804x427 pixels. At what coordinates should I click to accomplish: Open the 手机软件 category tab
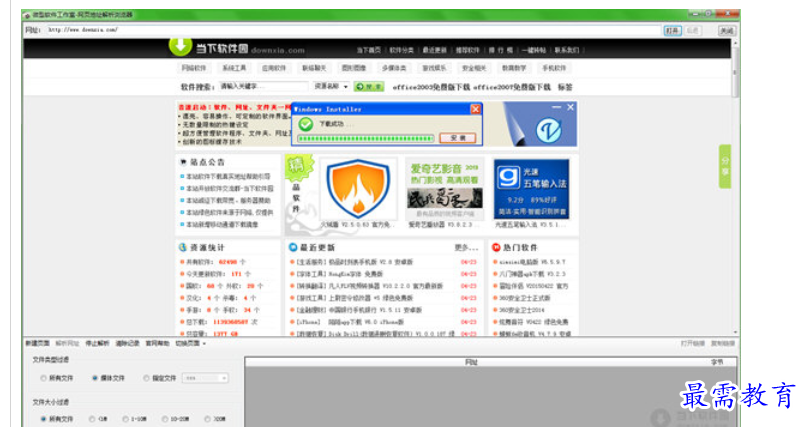554,68
